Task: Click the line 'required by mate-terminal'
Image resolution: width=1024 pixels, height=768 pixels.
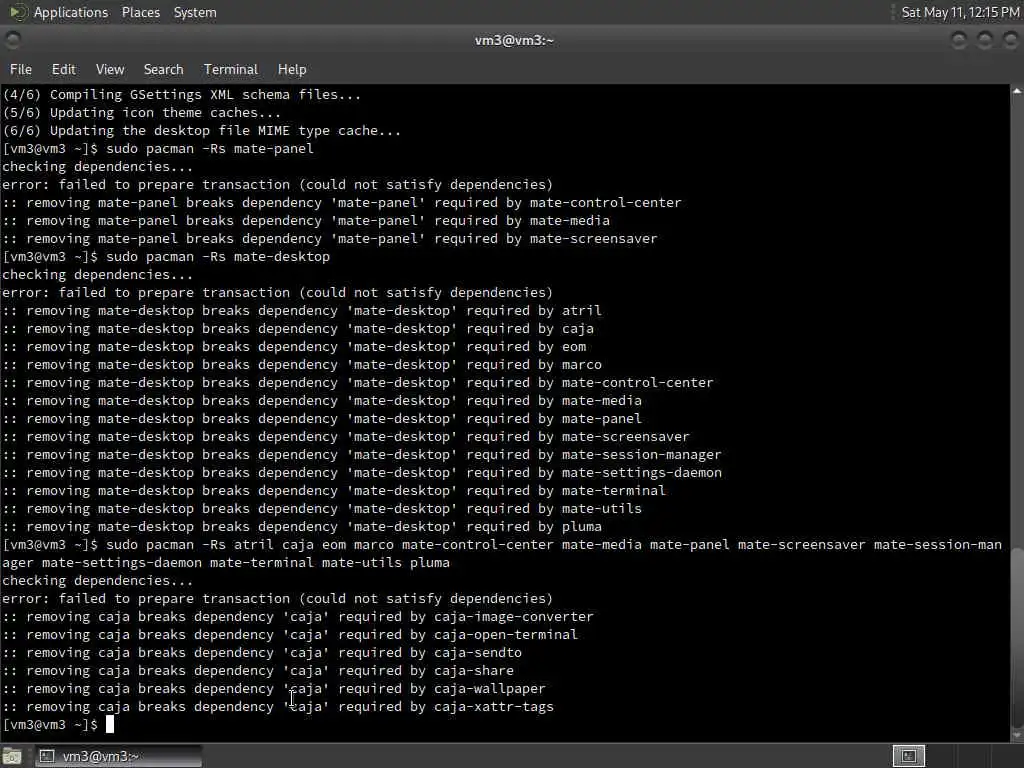Action: [334, 490]
